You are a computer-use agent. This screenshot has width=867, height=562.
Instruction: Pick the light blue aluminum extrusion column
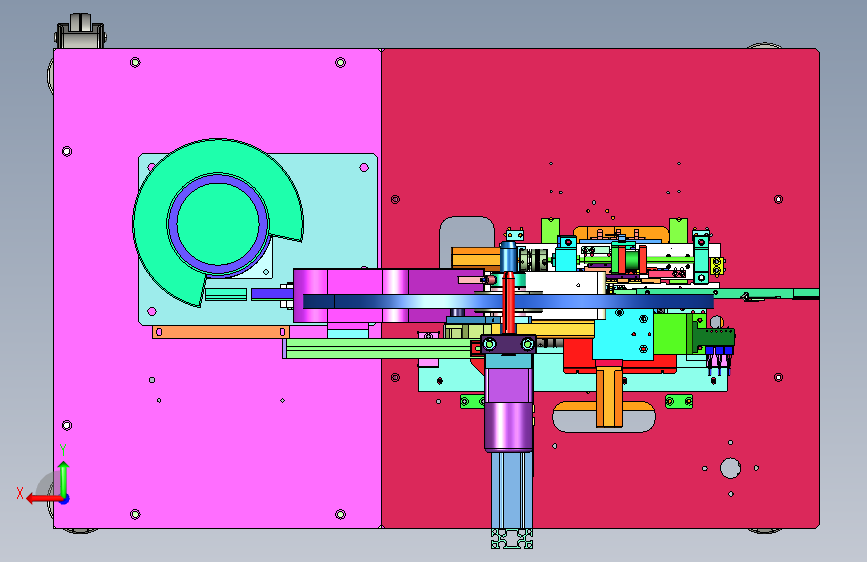[x=512, y=491]
